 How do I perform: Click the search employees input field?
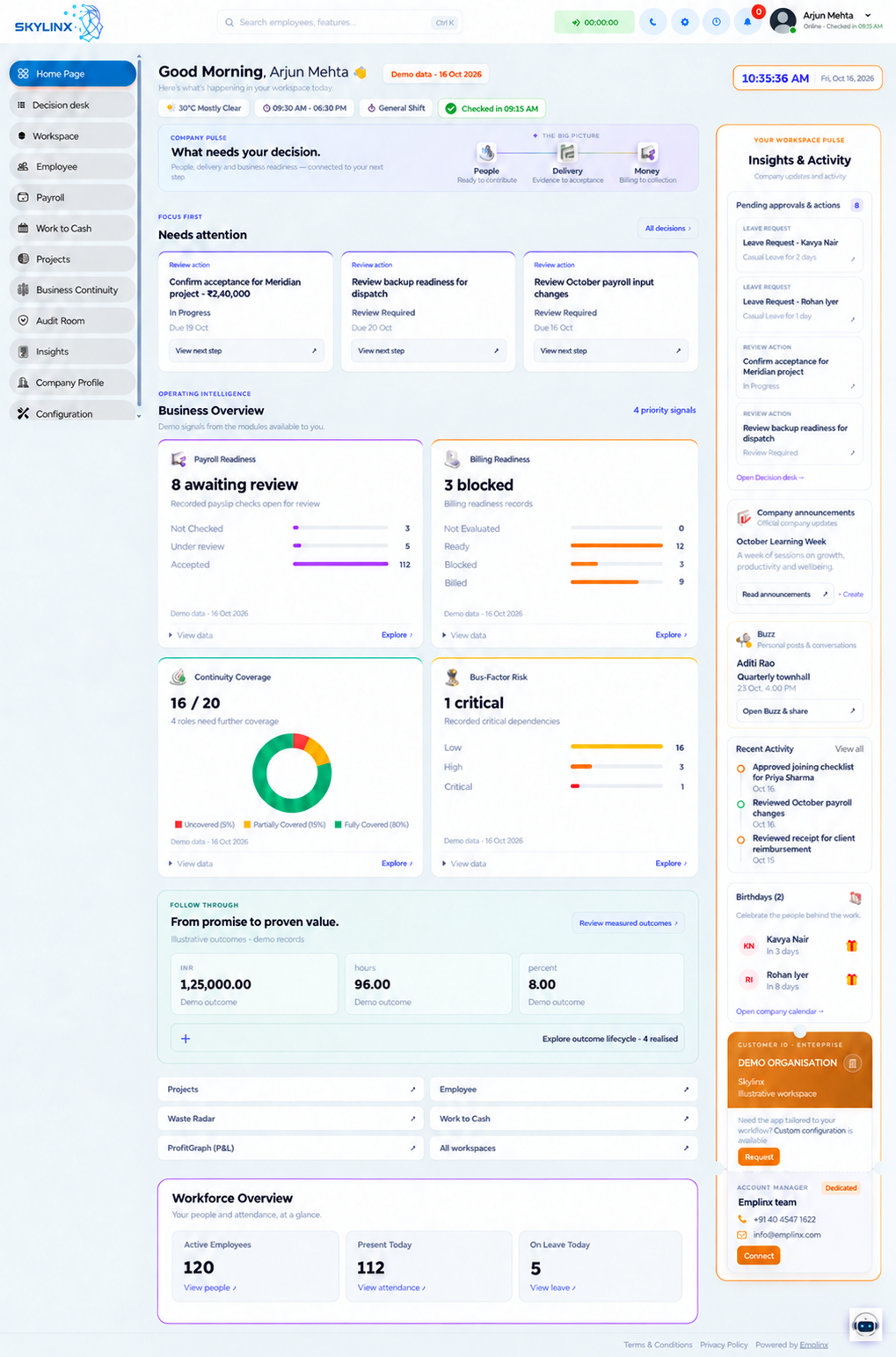click(x=339, y=22)
